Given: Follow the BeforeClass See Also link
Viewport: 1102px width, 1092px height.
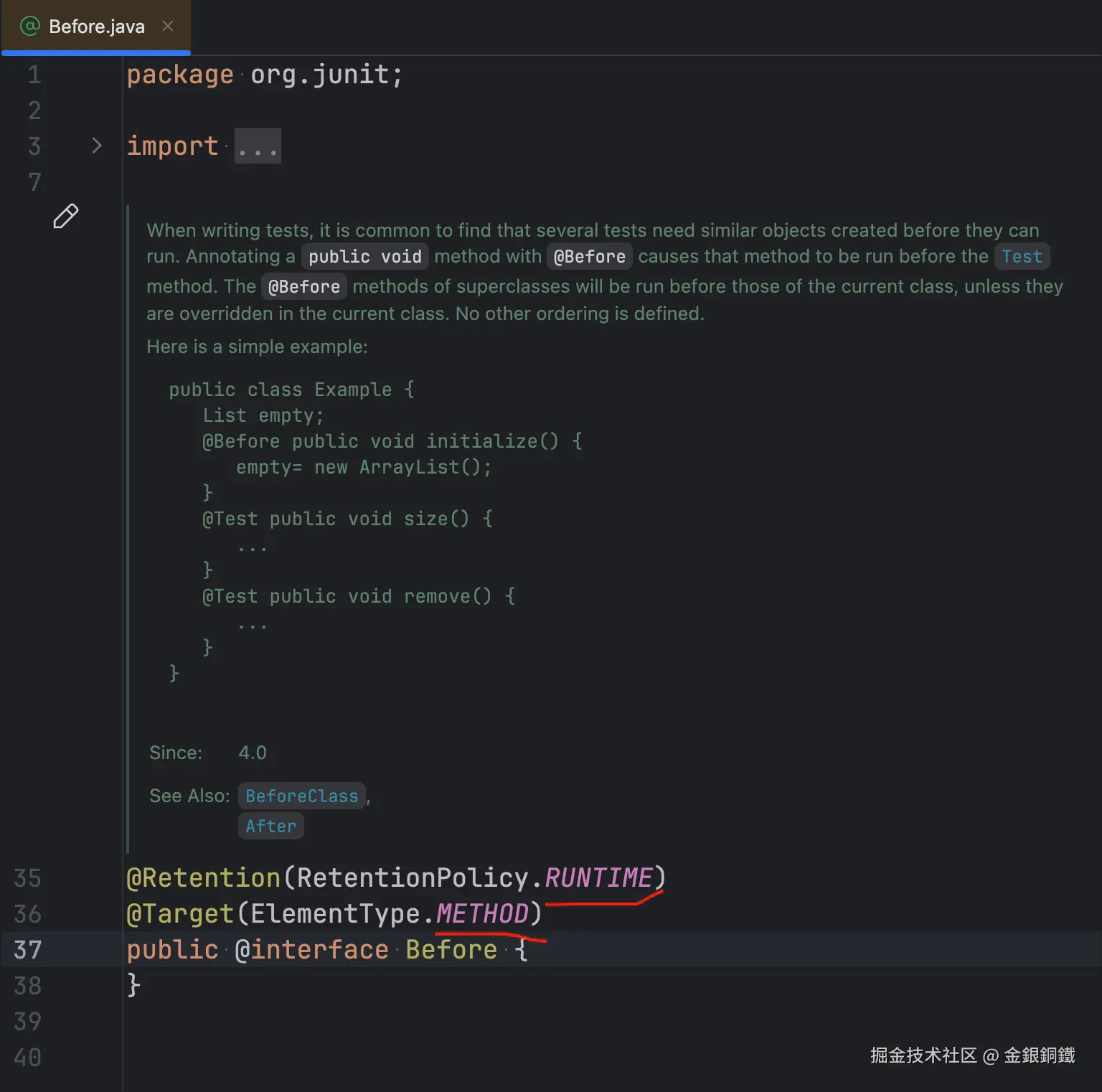Looking at the screenshot, I should coord(301,796).
